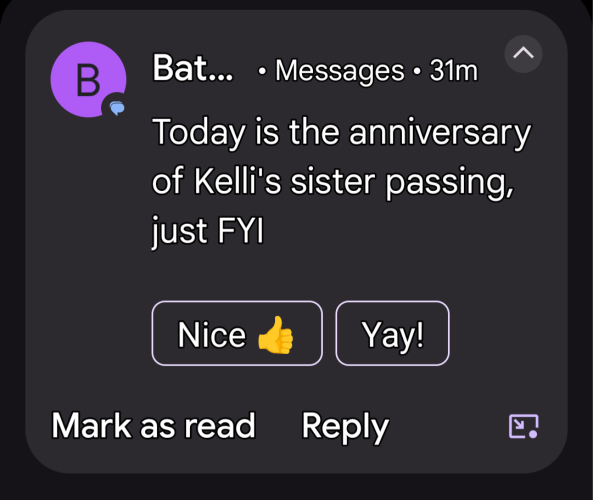Tap the word 'passing,' in the message
This screenshot has height=500, width=593.
[450, 184]
